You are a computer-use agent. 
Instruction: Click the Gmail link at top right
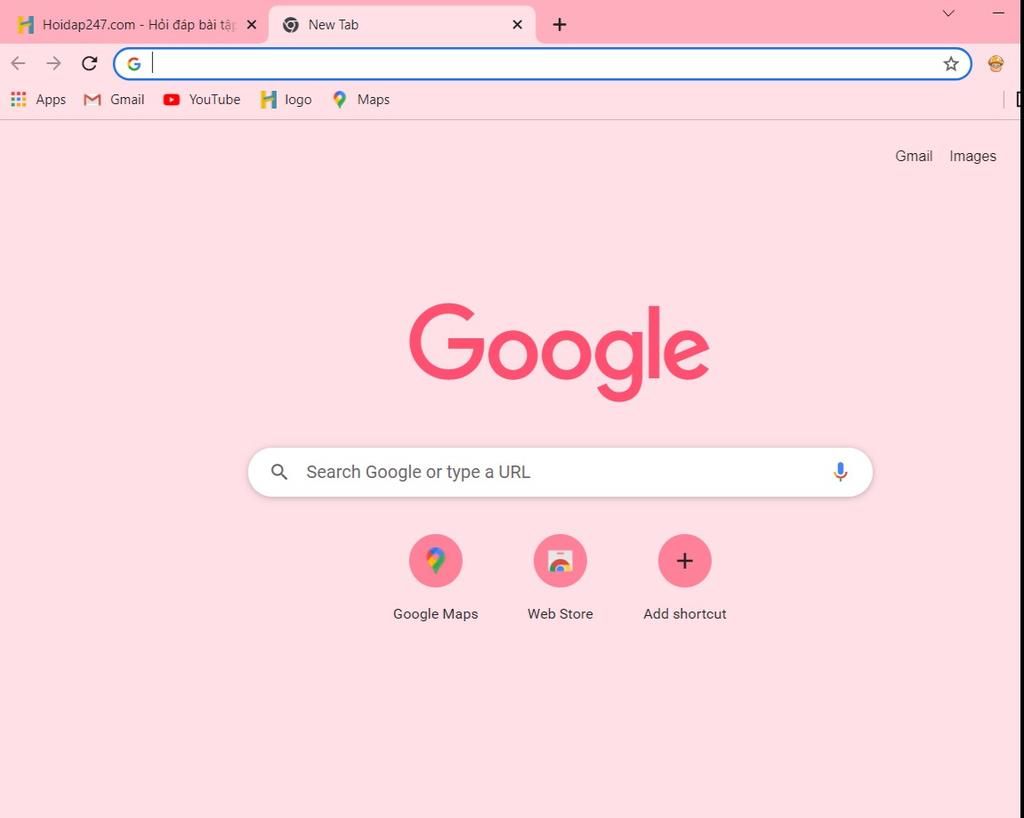(914, 156)
